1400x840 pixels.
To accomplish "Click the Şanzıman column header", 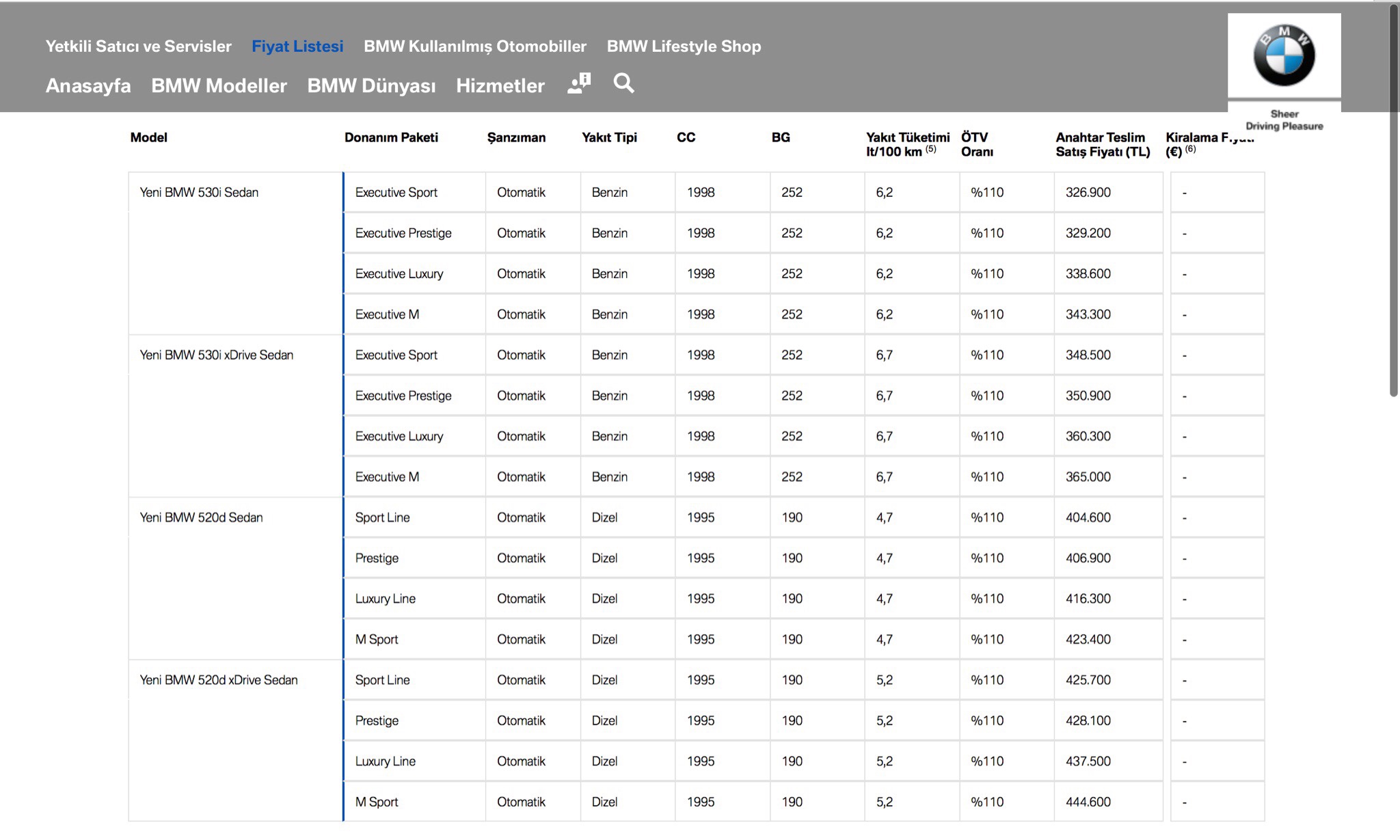I will (516, 137).
